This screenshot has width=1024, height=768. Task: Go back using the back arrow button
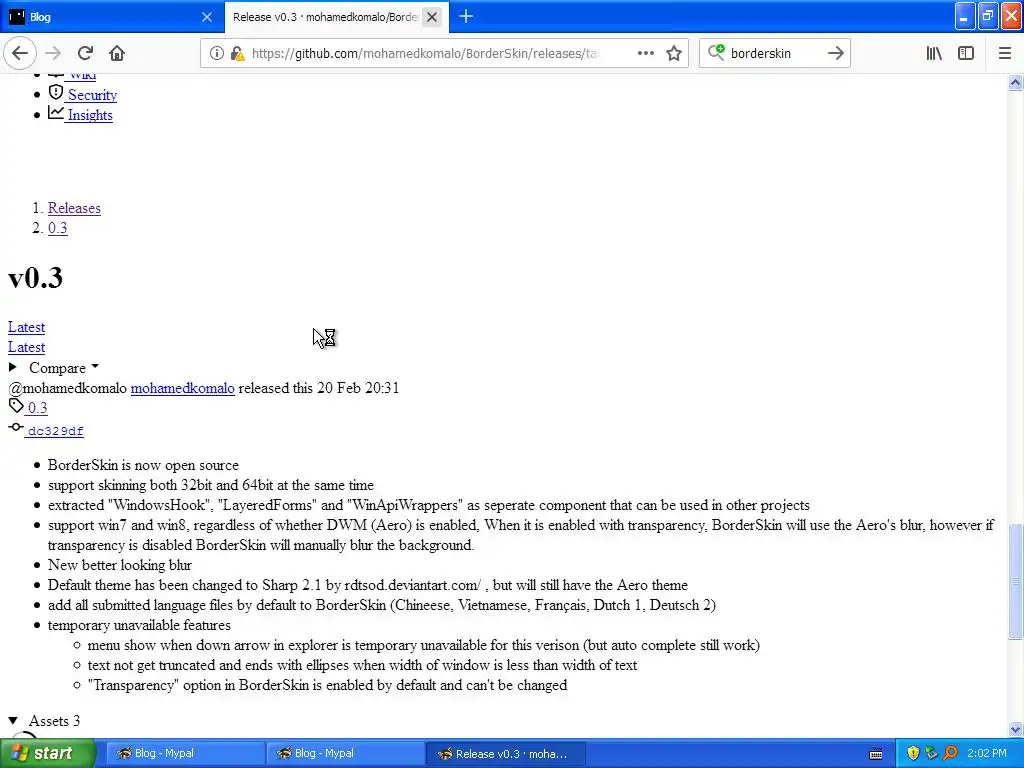tap(20, 53)
